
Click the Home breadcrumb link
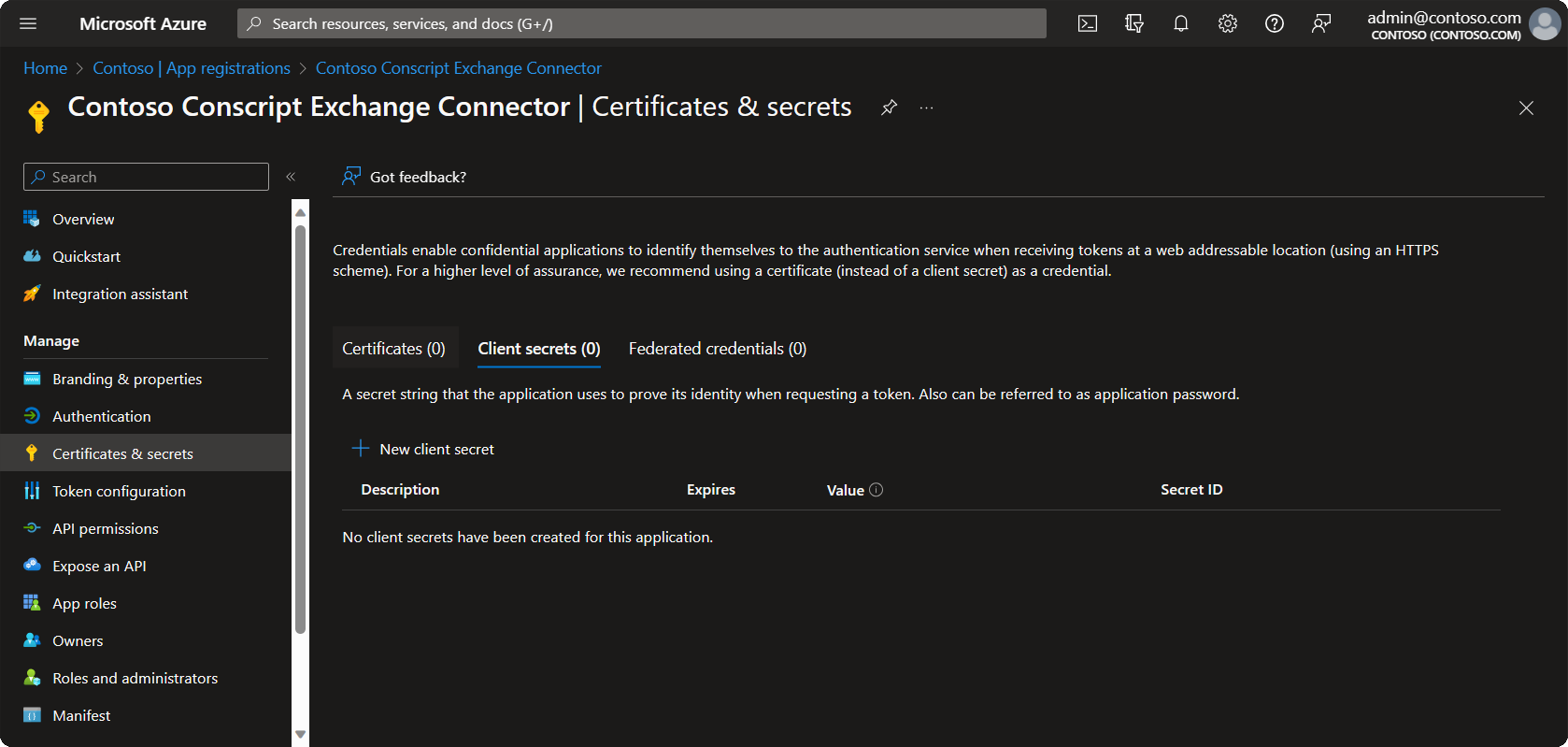(45, 68)
